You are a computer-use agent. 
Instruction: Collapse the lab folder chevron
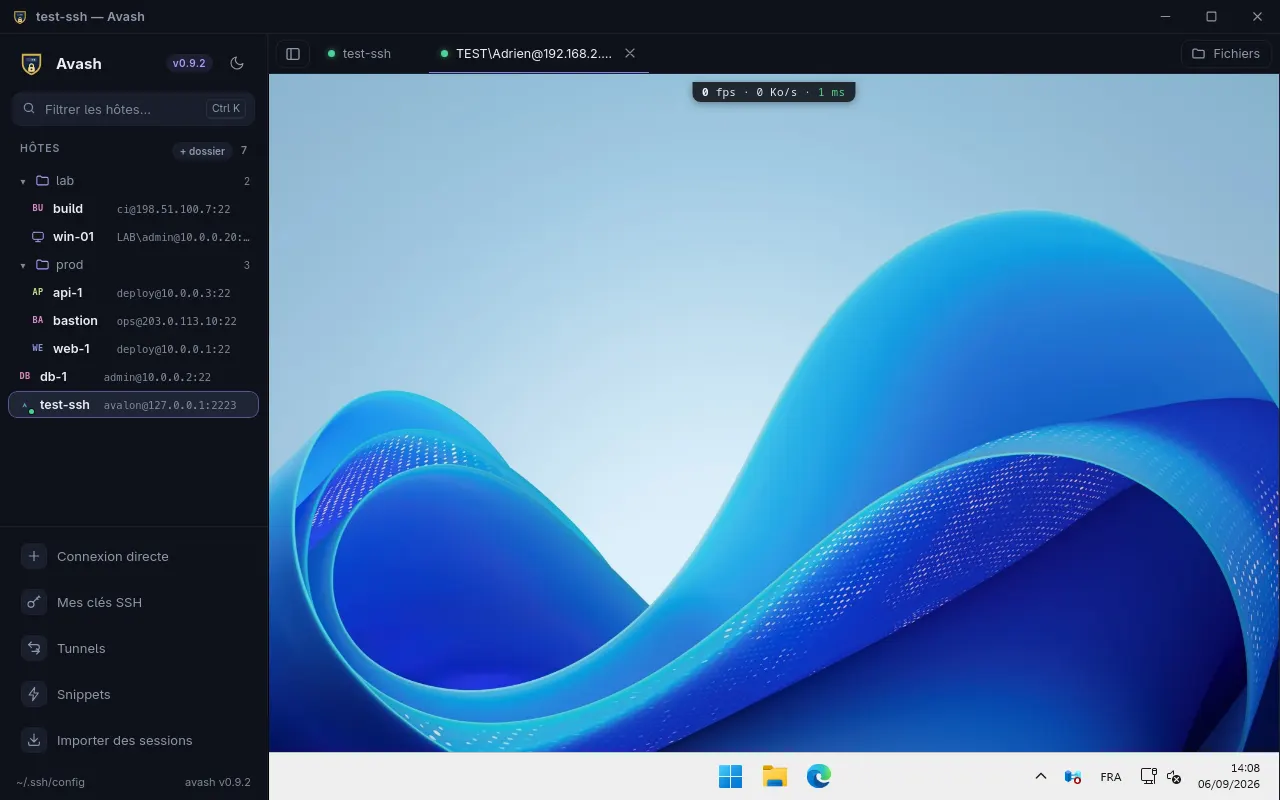click(x=23, y=181)
